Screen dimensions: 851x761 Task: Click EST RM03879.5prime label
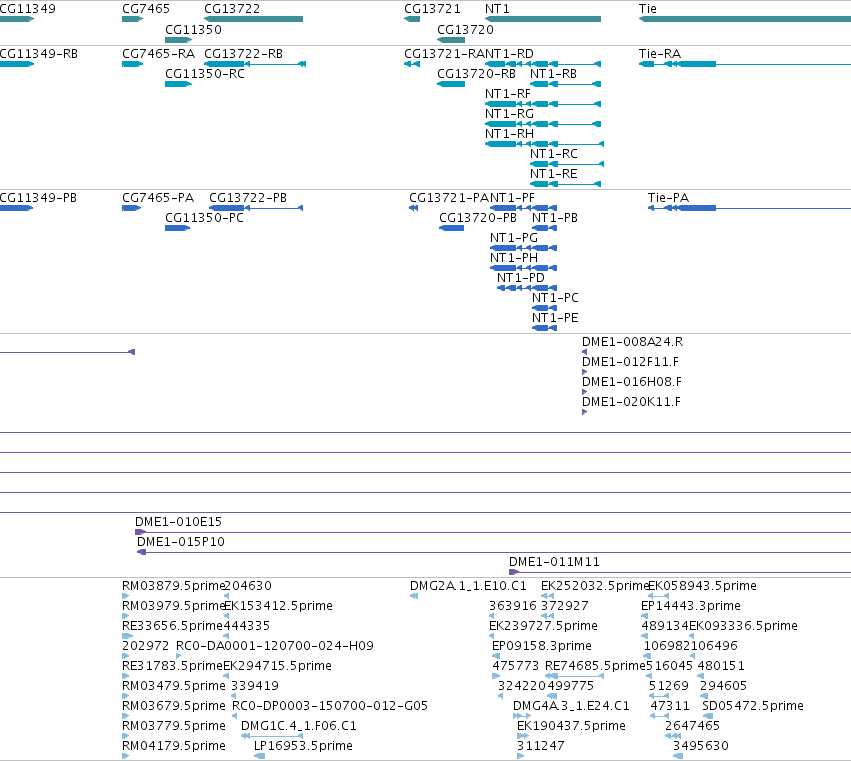point(174,586)
